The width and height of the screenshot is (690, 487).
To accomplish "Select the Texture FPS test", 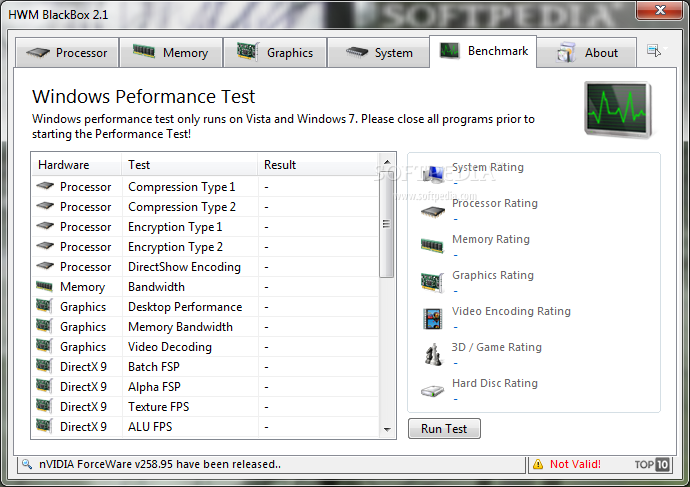I will pyautogui.click(x=205, y=406).
